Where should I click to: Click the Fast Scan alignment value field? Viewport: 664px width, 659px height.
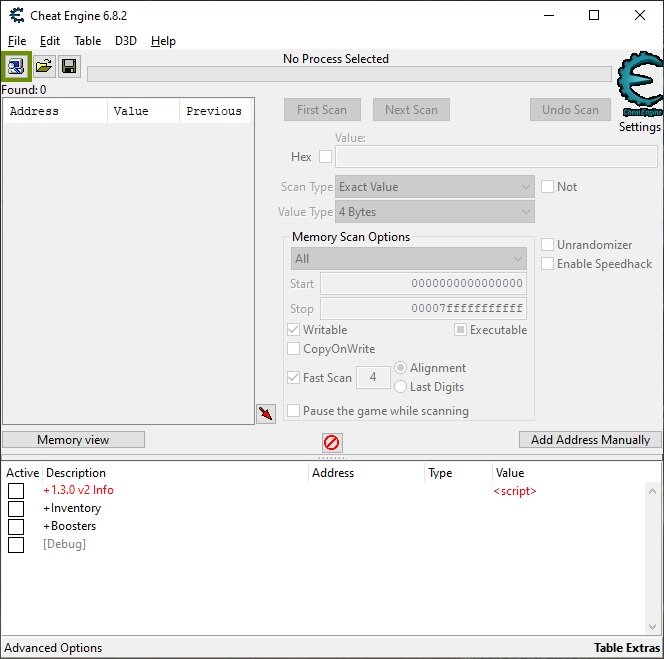tap(373, 377)
